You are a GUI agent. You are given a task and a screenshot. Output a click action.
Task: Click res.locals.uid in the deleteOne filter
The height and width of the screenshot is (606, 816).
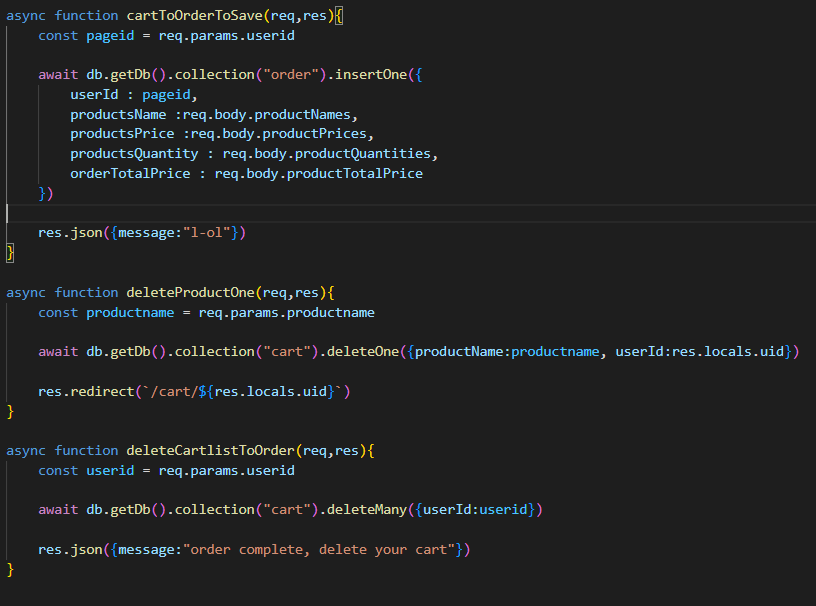(x=728, y=352)
